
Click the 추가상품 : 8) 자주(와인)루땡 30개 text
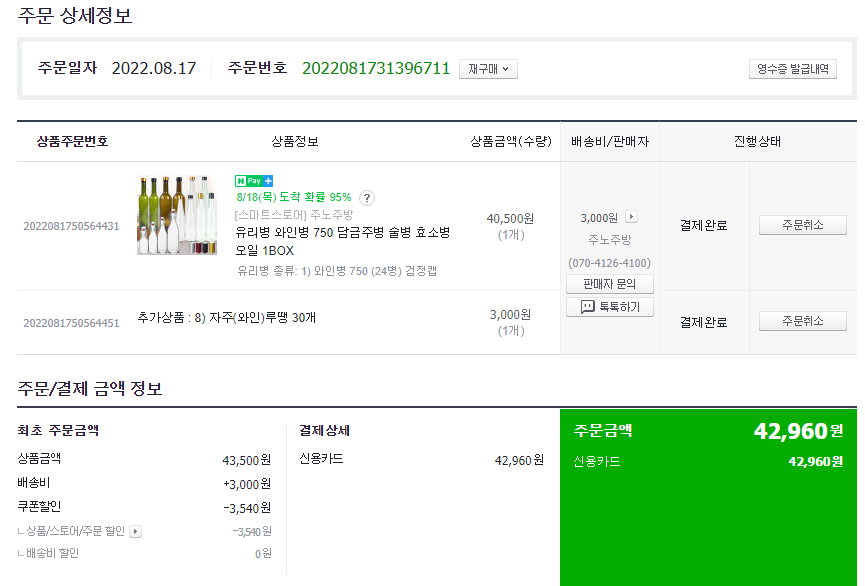[x=227, y=318]
